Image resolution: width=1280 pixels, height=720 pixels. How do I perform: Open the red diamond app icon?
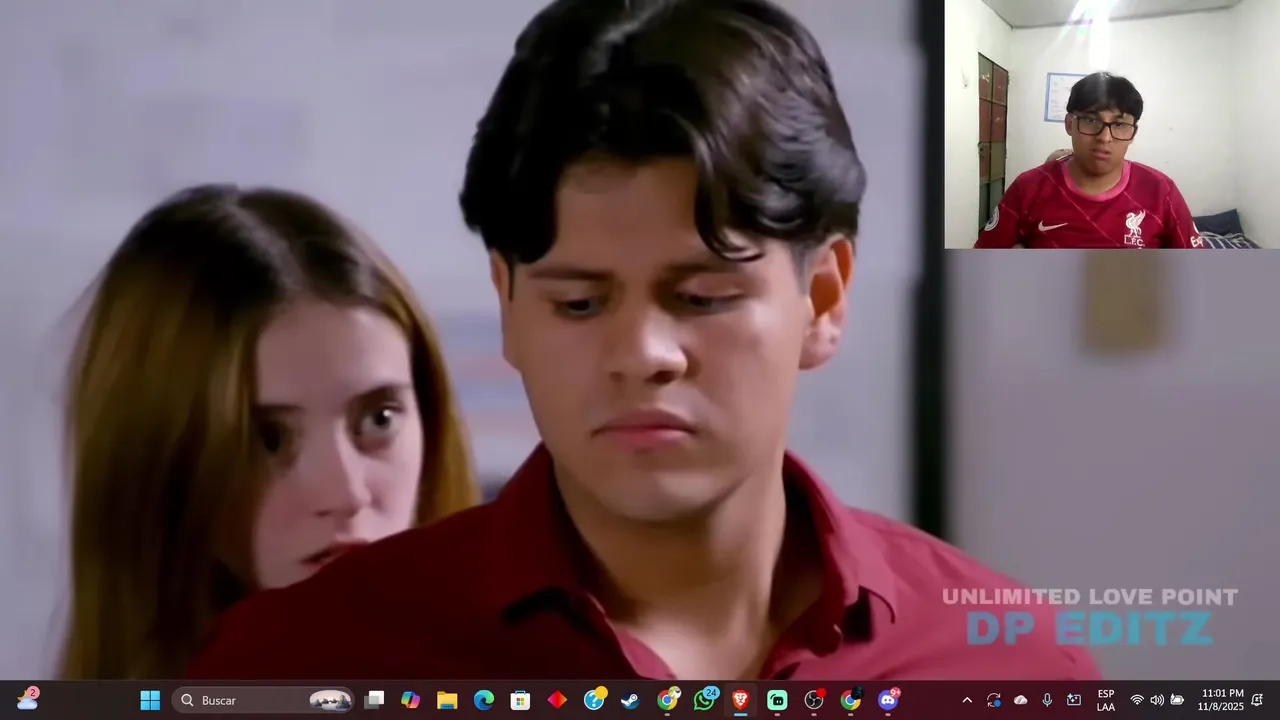click(557, 700)
